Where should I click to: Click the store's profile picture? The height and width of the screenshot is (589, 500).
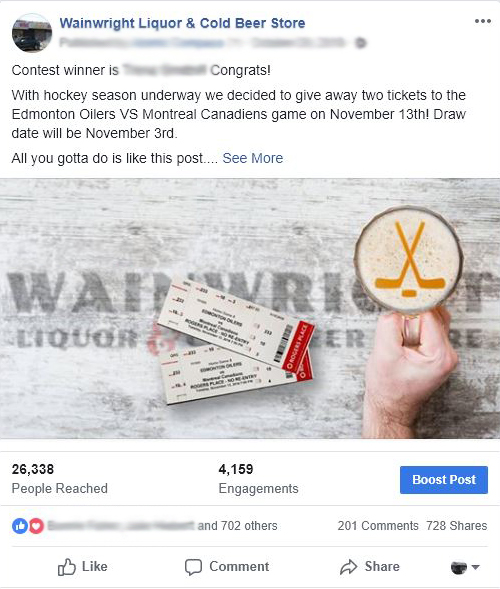click(x=32, y=33)
